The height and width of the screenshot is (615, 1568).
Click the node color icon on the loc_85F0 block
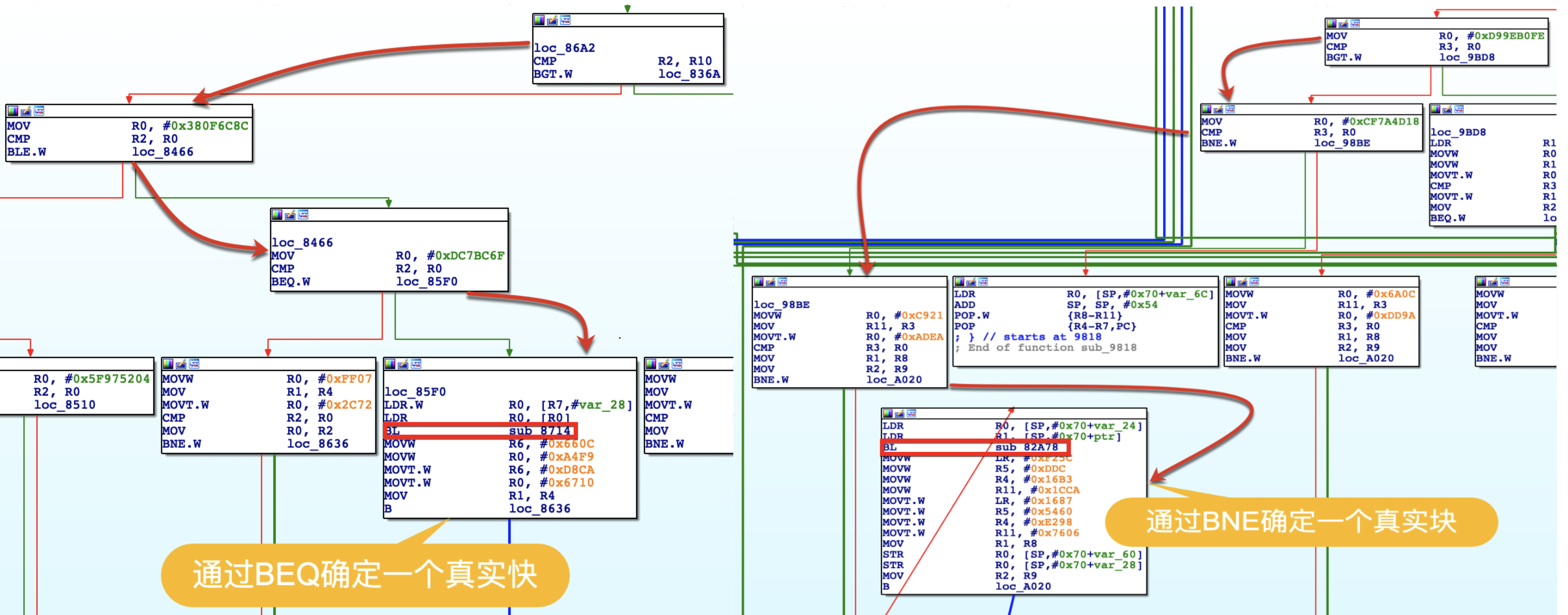(x=390, y=364)
